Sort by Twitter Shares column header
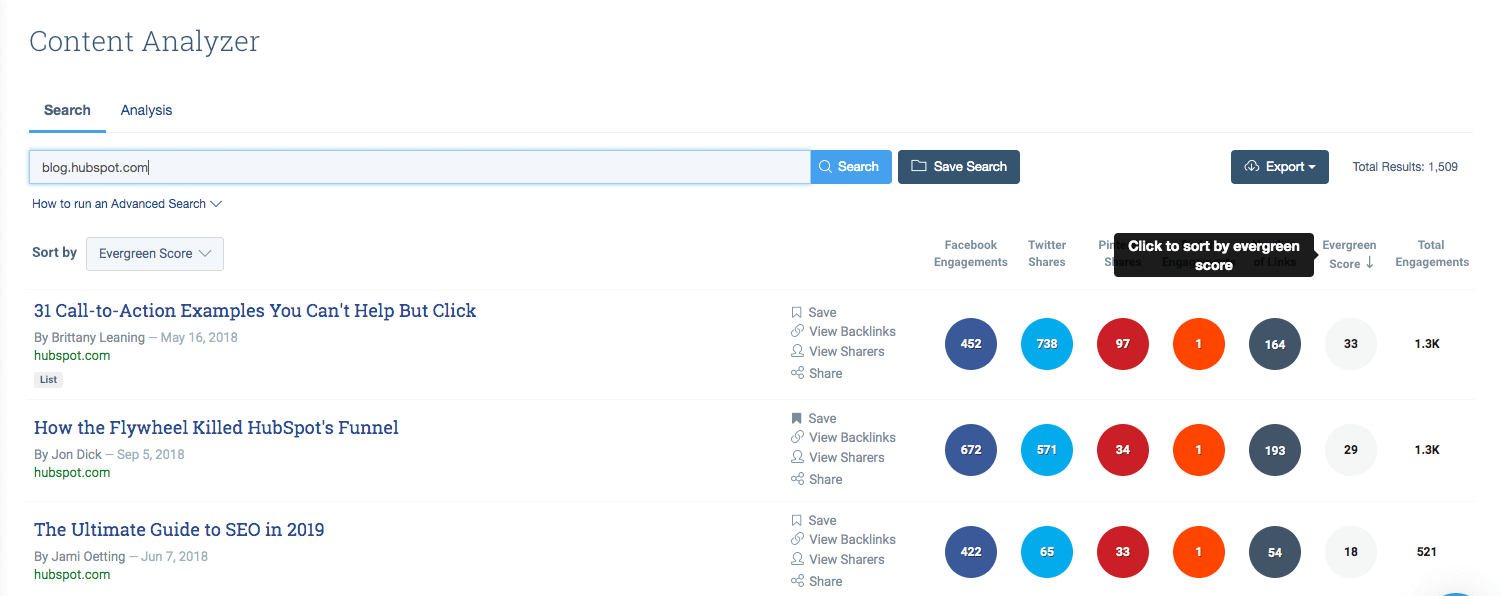 (x=1047, y=253)
